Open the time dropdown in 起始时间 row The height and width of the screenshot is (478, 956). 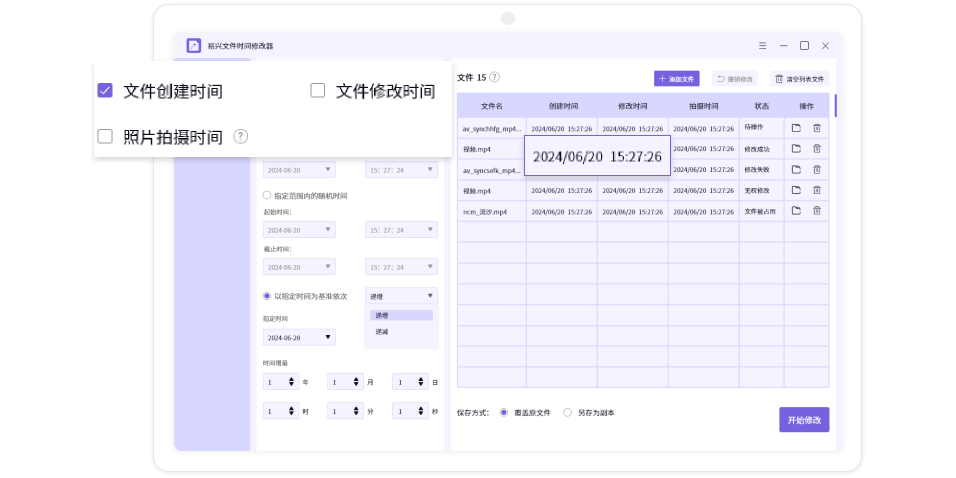tap(401, 230)
